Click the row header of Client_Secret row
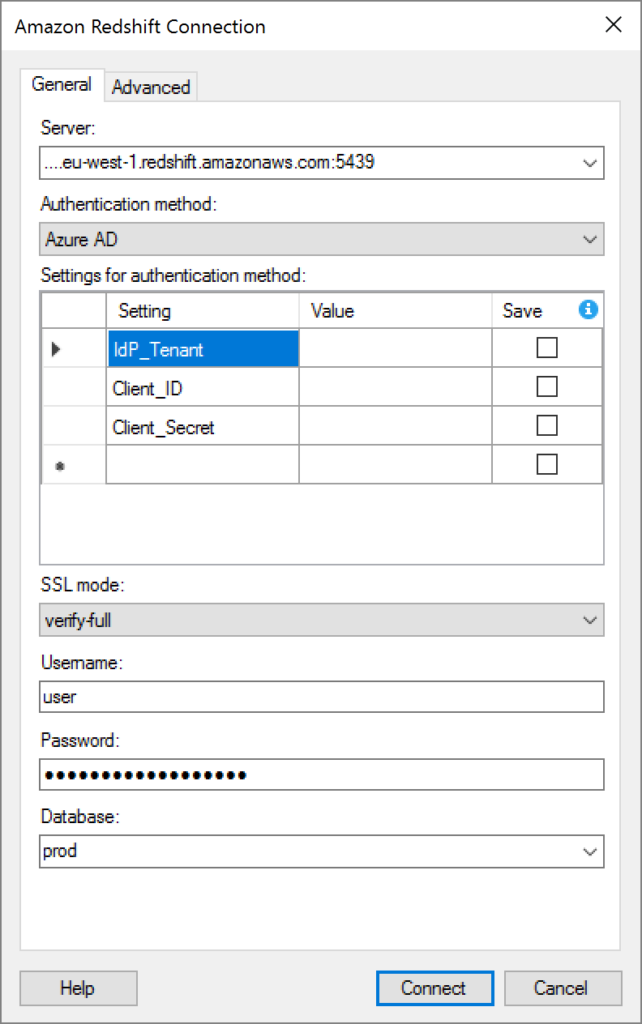 tap(74, 426)
